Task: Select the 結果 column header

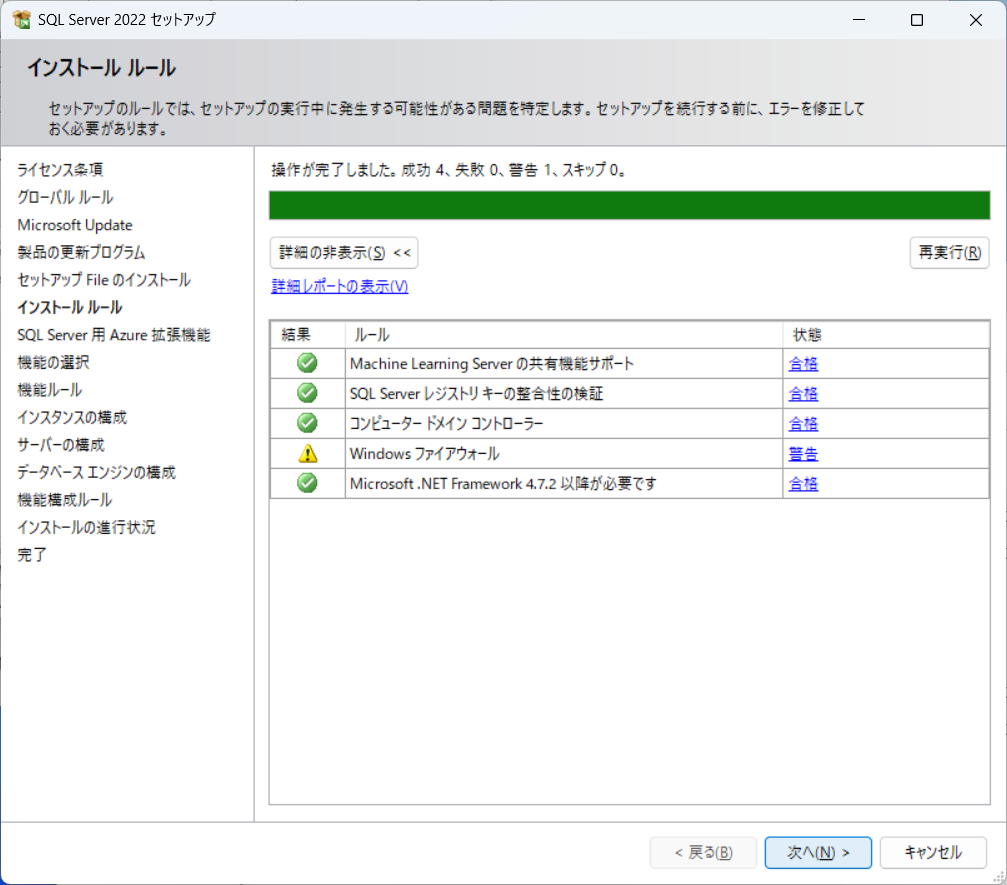Action: [297, 335]
